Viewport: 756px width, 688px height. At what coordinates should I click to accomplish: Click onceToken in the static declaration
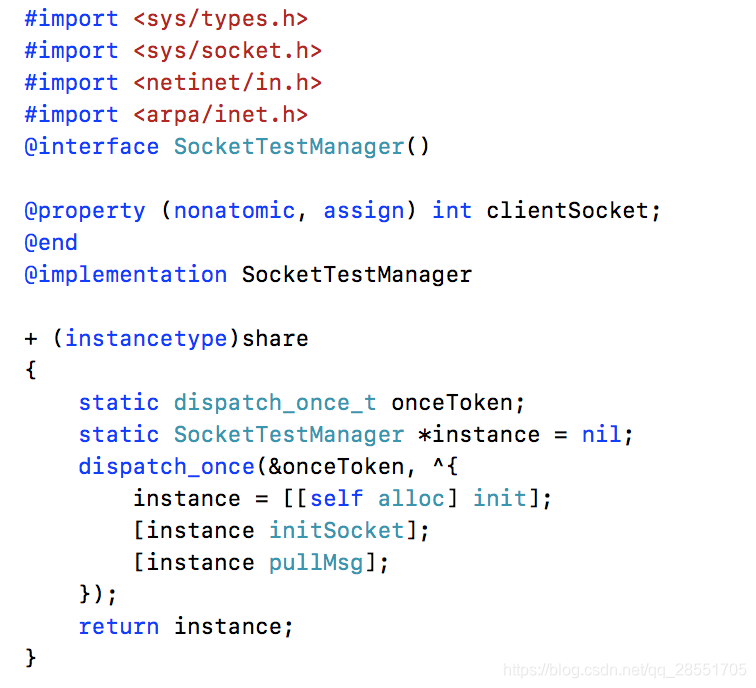[x=452, y=403]
